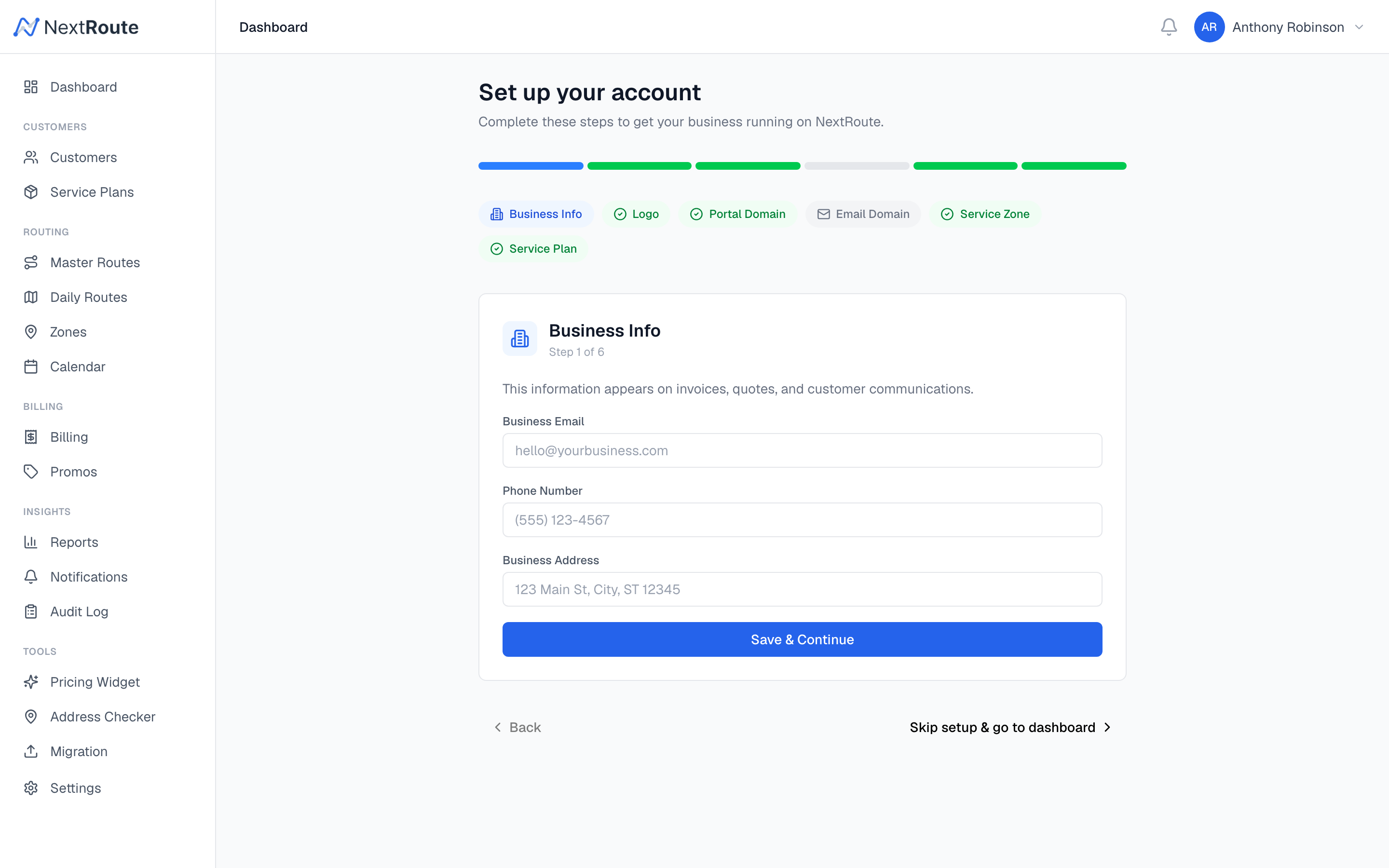Click the Service Zone completion checkmark
The height and width of the screenshot is (868, 1389).
point(947,214)
